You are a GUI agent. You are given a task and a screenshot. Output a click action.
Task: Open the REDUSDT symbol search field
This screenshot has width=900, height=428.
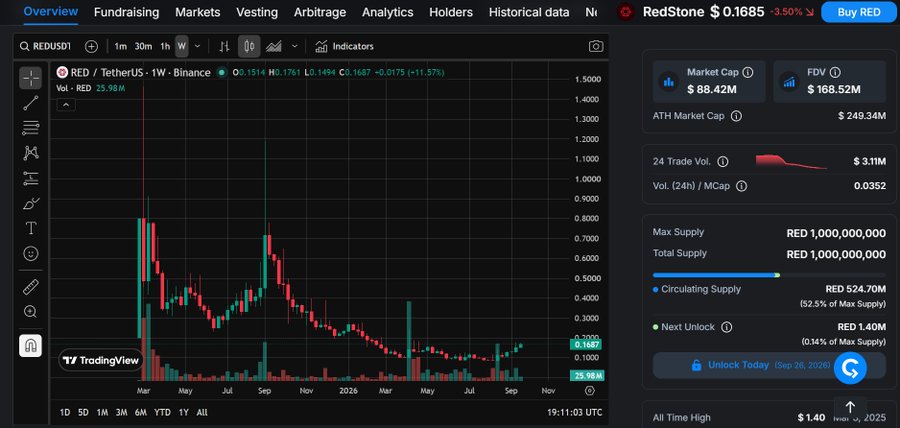click(x=45, y=46)
